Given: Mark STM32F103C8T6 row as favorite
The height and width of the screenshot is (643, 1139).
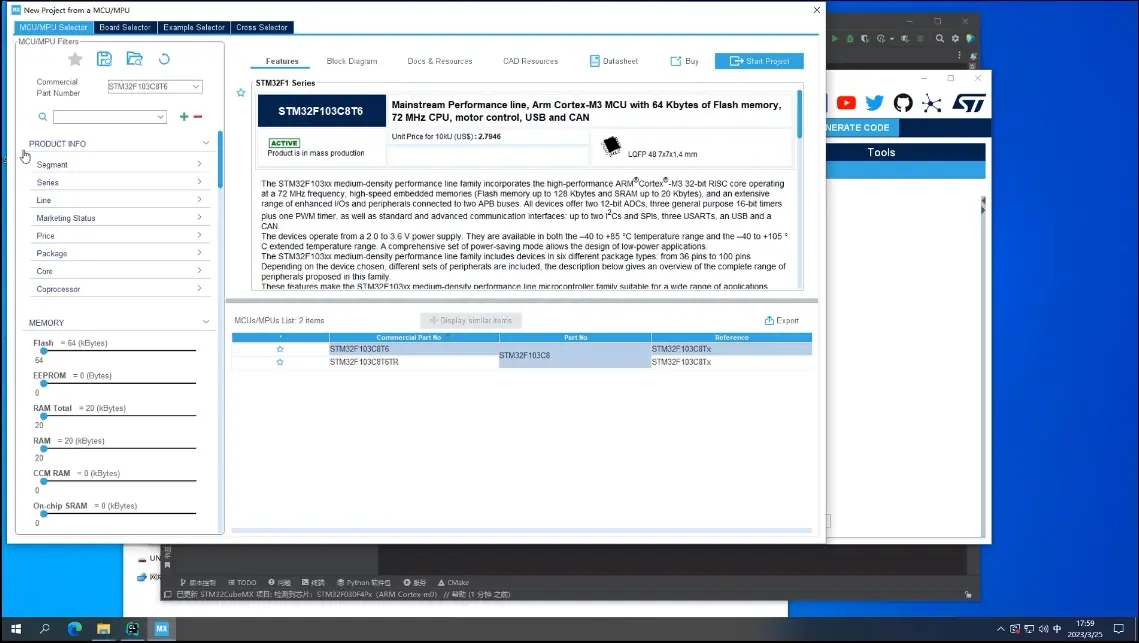Looking at the screenshot, I should pos(280,349).
